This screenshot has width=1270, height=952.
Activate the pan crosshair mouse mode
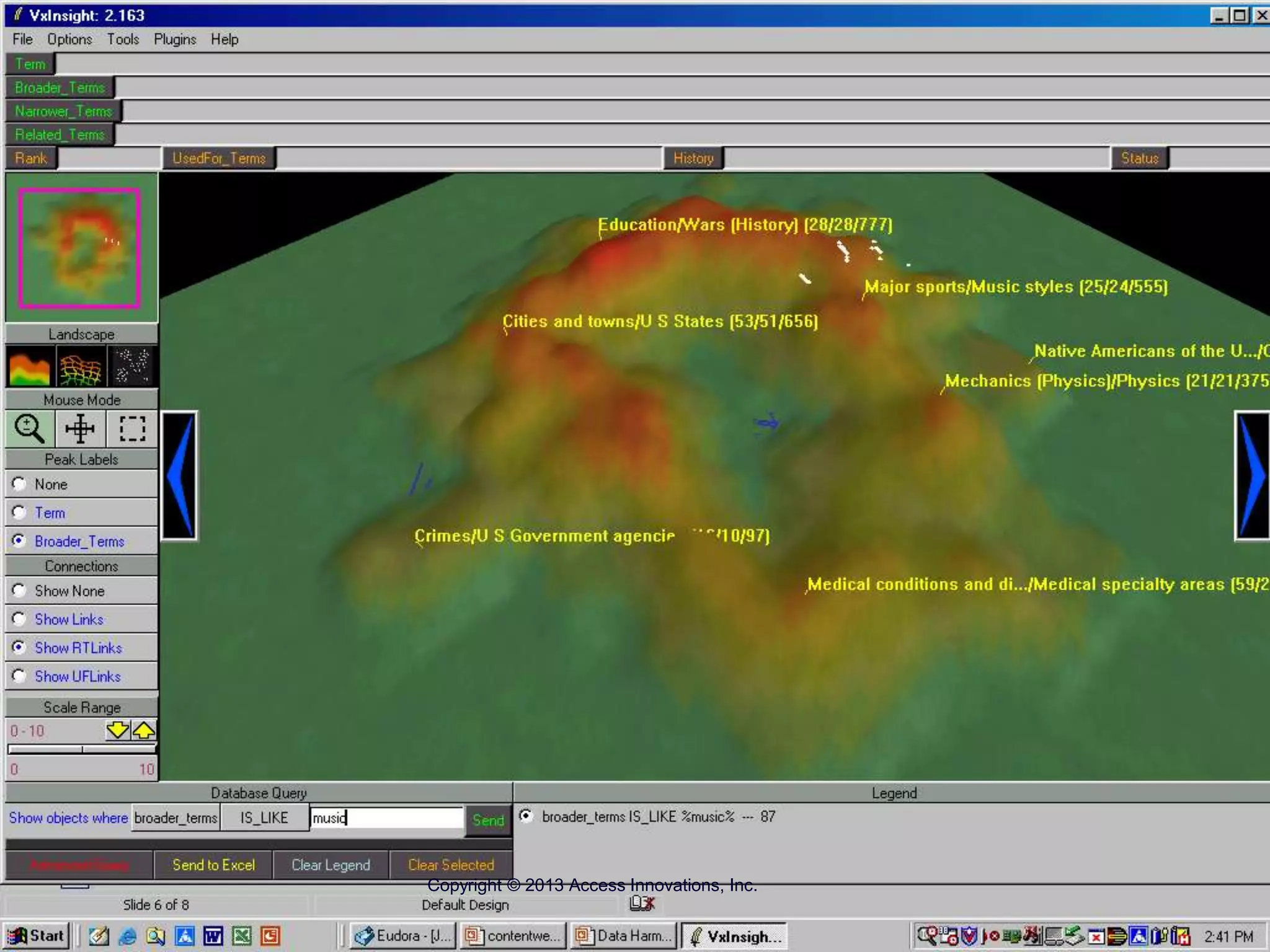(x=80, y=428)
